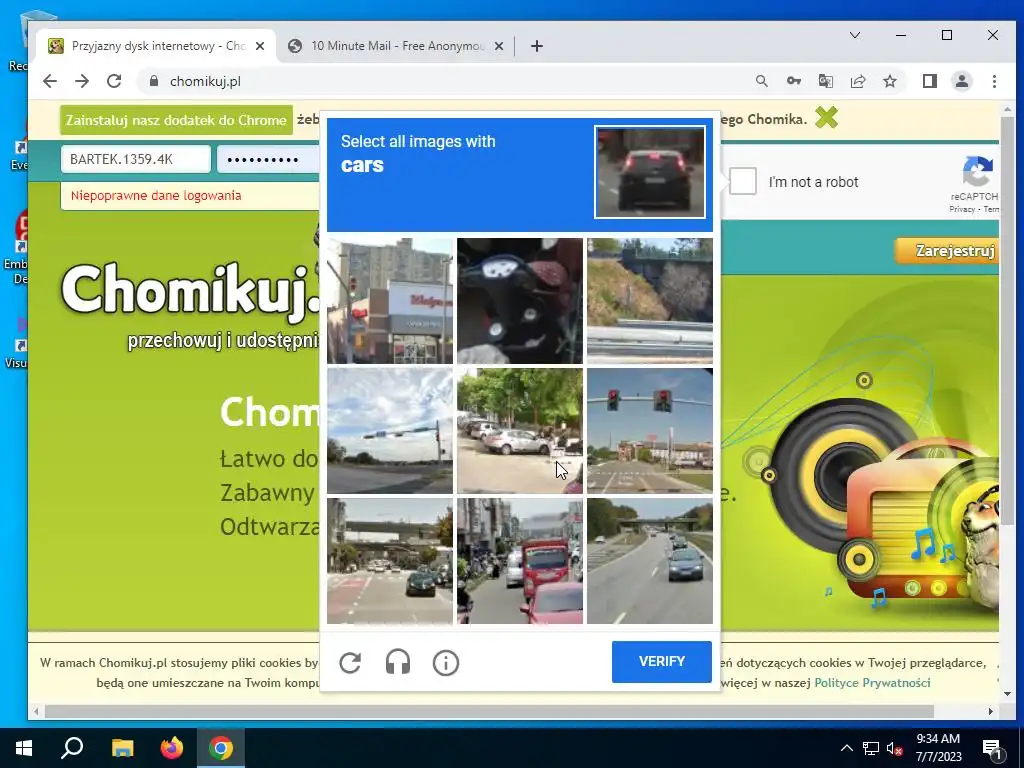Viewport: 1024px width, 768px height.
Task: Open the page zoom magnifier icon
Action: (x=761, y=81)
